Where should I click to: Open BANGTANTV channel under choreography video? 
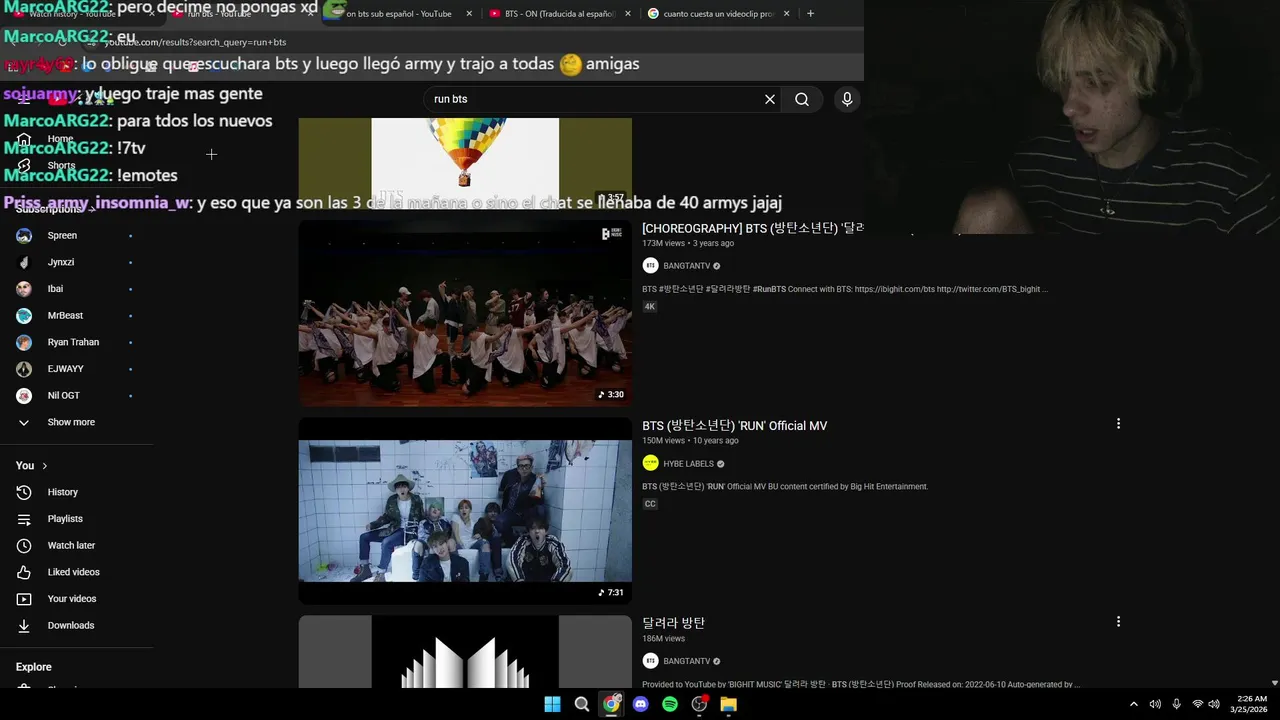pos(686,266)
